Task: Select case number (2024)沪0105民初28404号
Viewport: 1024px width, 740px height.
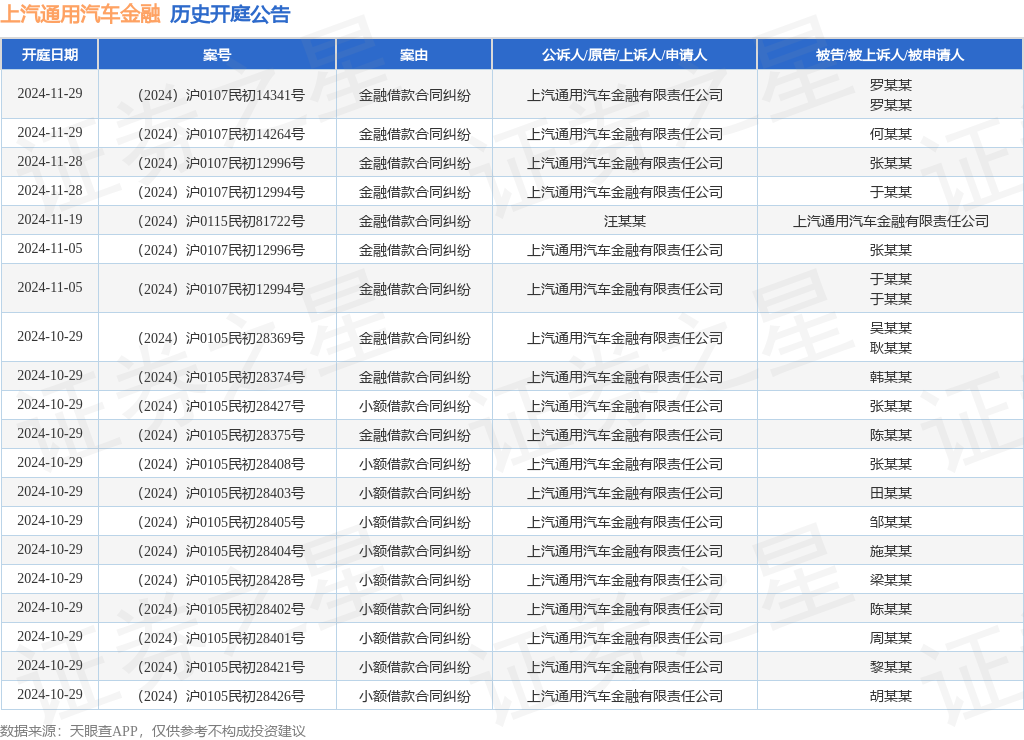Action: 221,551
